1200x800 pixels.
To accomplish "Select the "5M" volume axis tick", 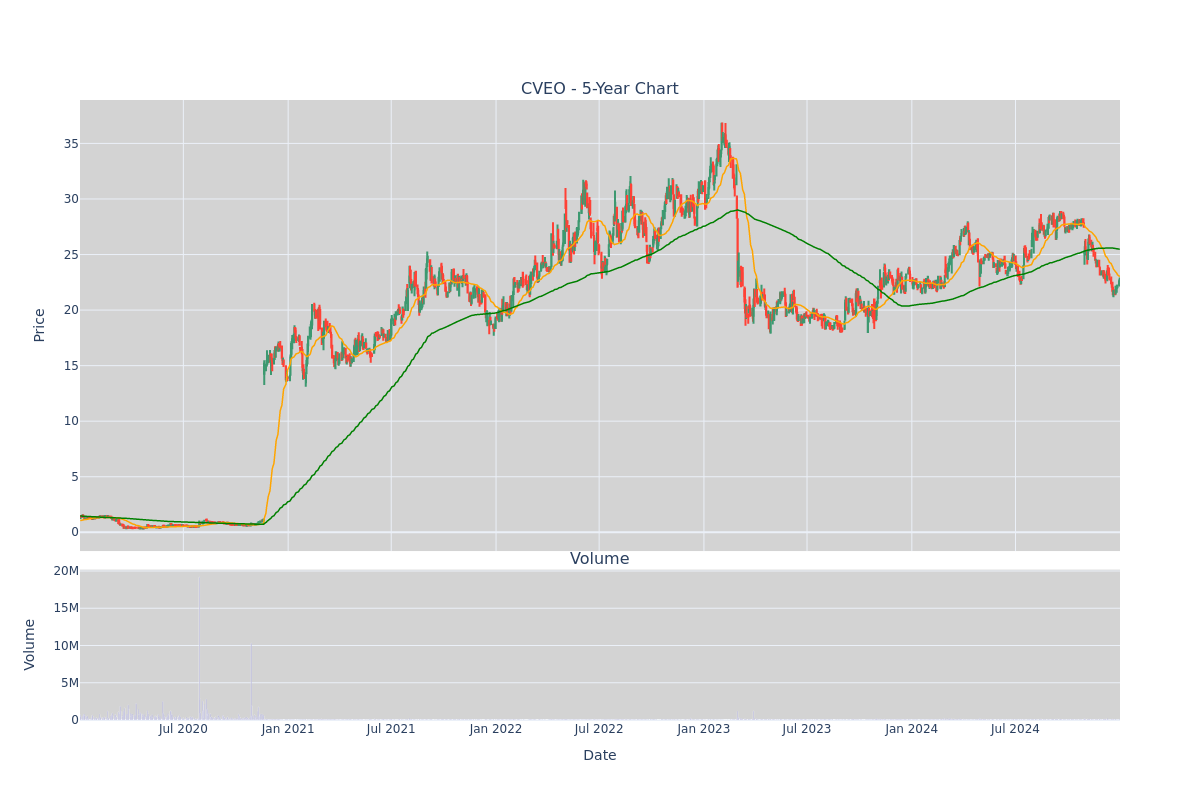I will (x=70, y=683).
